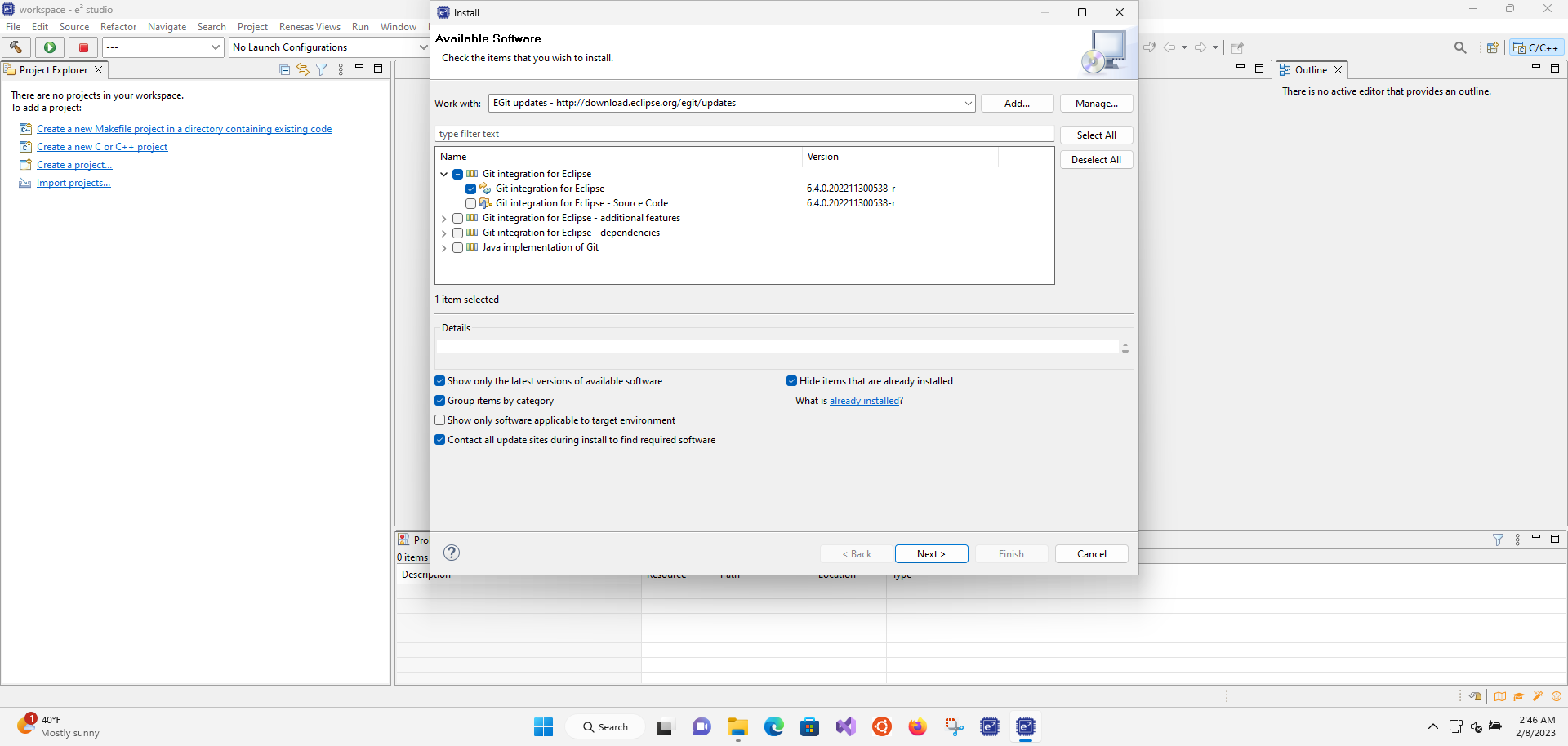This screenshot has height=746, width=1568.
Task: Open Microsoft Edge from the taskbar
Action: click(774, 726)
